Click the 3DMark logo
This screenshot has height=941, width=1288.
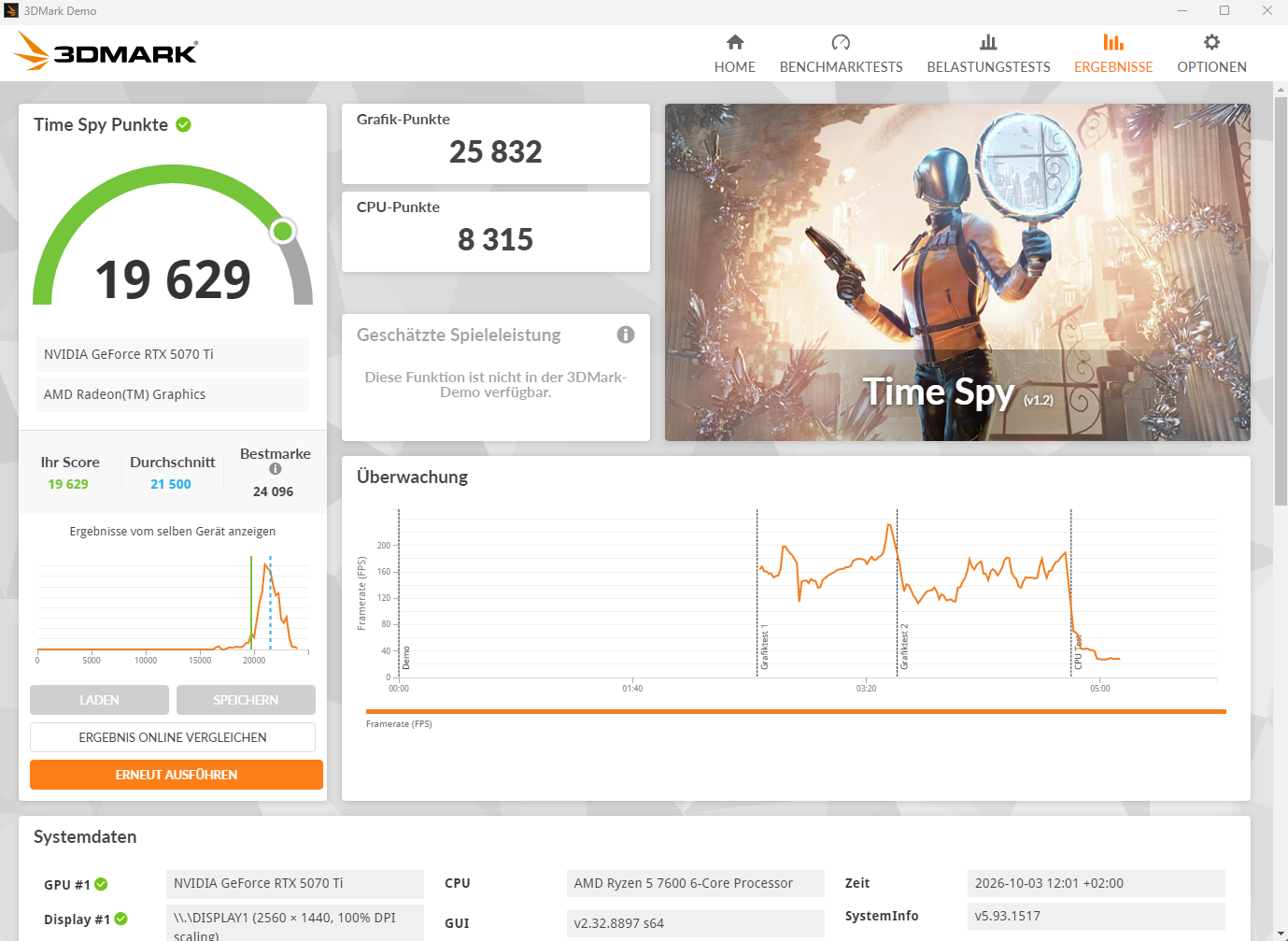tap(106, 51)
